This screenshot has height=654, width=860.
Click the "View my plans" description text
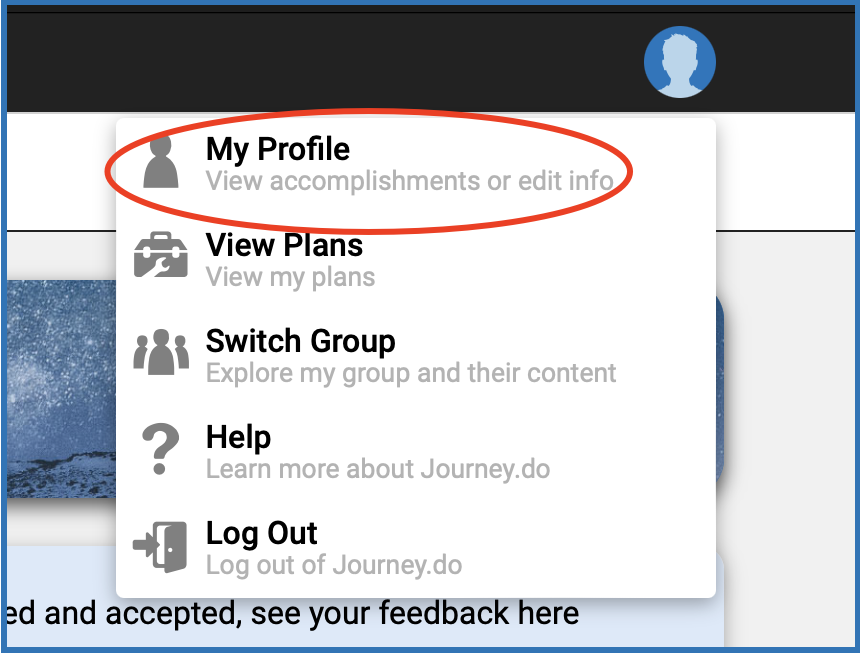coord(290,277)
